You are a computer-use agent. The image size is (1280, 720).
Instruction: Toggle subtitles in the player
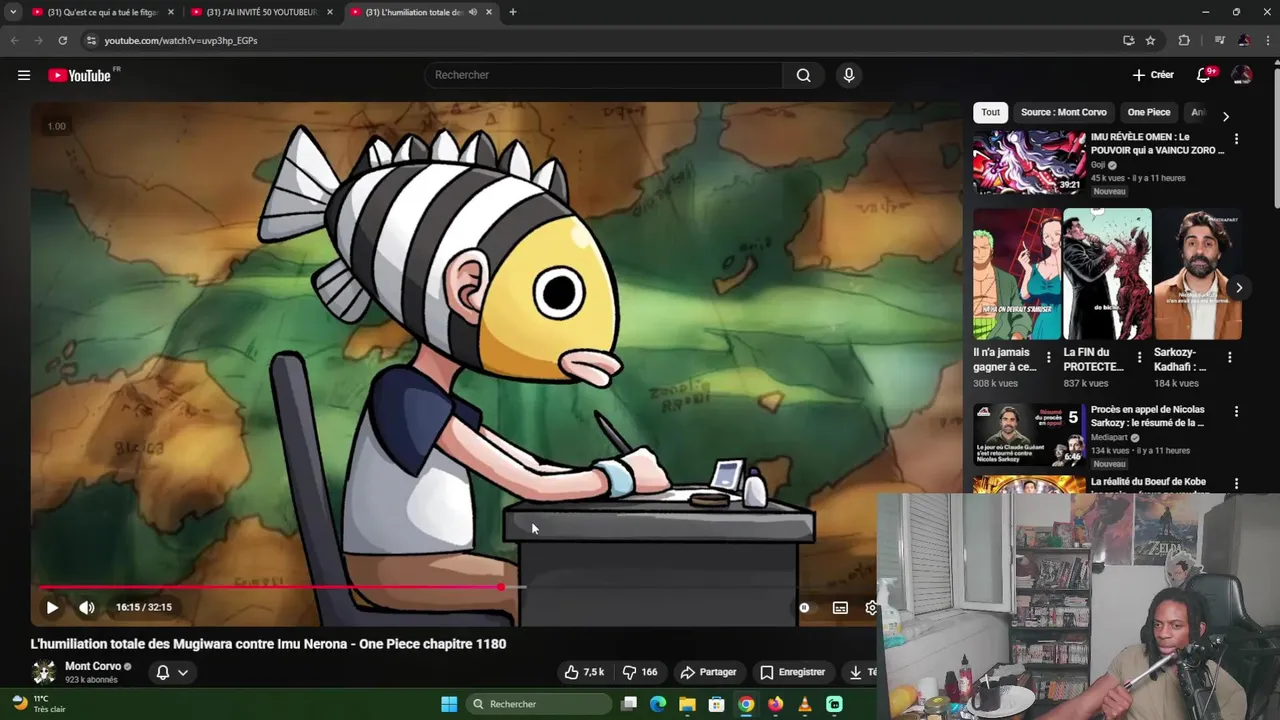(840, 607)
